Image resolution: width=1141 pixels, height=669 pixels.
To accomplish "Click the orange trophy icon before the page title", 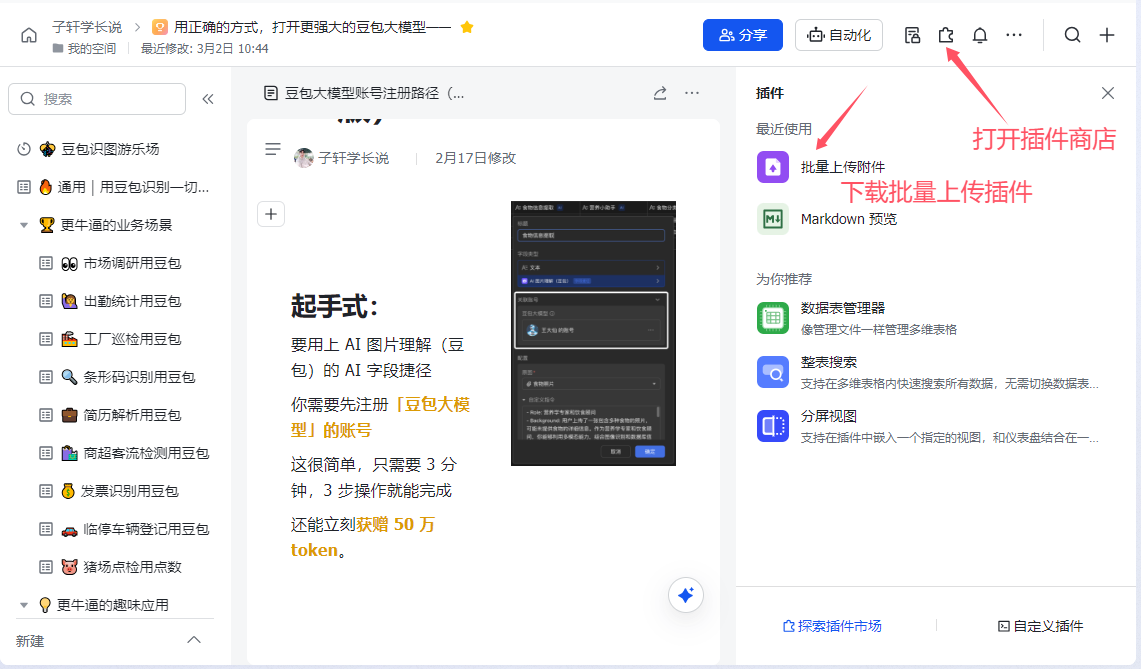I will coord(159,27).
